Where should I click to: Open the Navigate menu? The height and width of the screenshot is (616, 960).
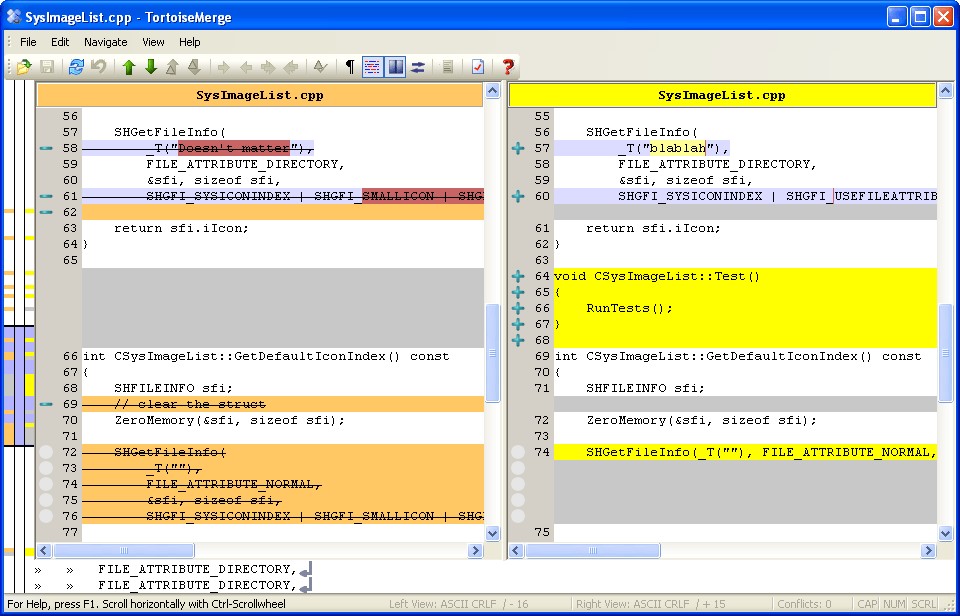click(x=105, y=42)
